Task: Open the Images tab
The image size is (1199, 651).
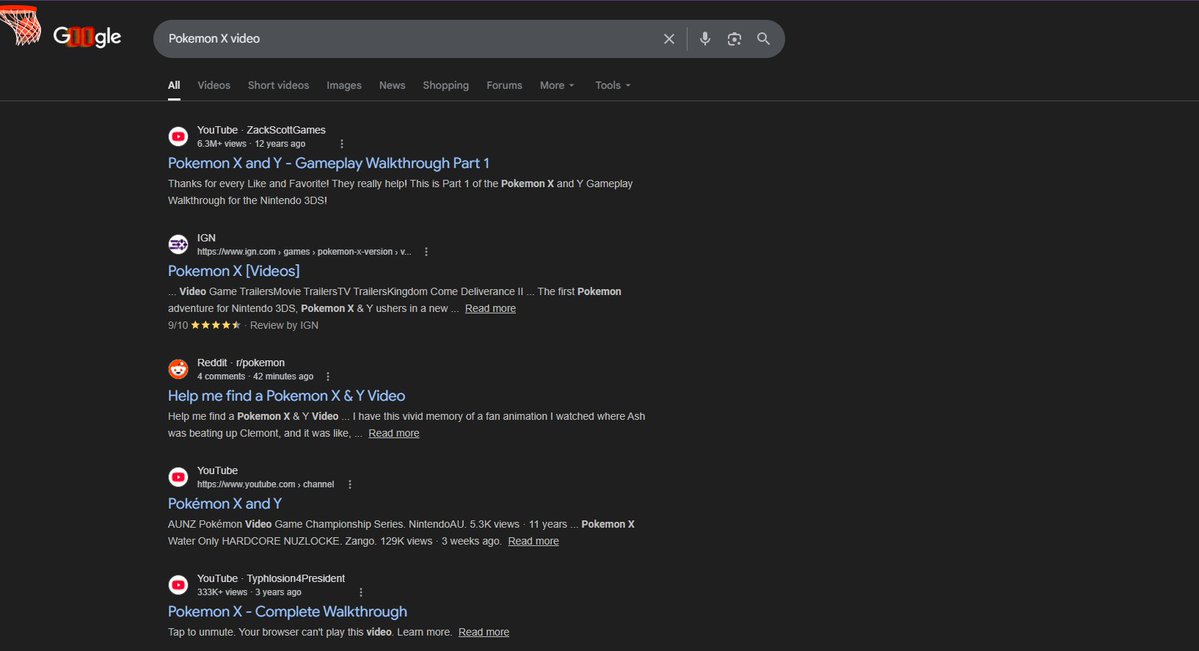Action: click(344, 86)
